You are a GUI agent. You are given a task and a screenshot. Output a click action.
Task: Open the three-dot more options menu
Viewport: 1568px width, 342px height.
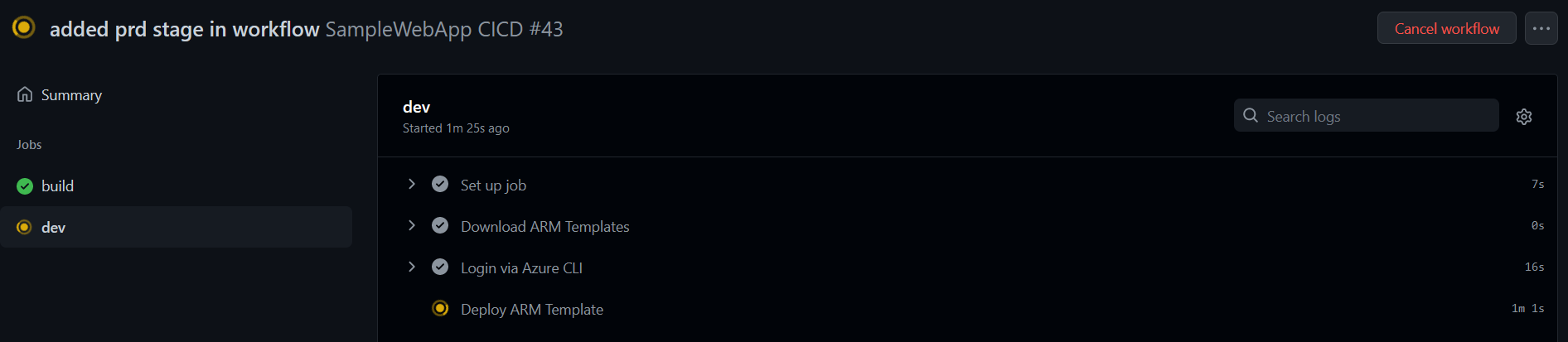(x=1541, y=28)
